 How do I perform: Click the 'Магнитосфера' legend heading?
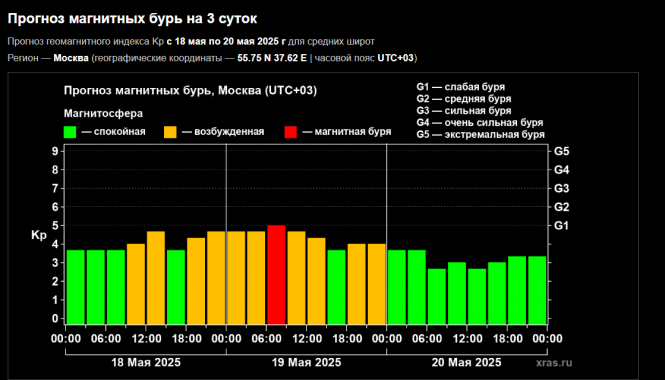[x=103, y=114]
